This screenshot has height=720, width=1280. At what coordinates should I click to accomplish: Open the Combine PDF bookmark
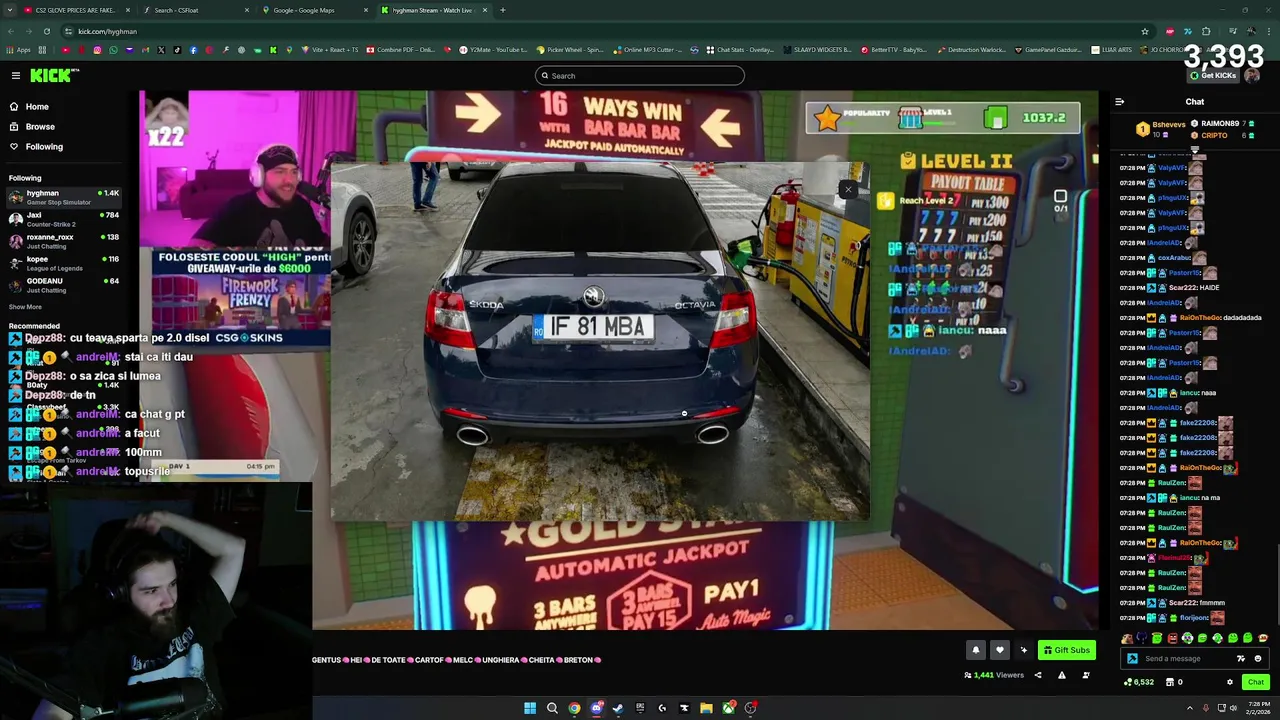(401, 49)
